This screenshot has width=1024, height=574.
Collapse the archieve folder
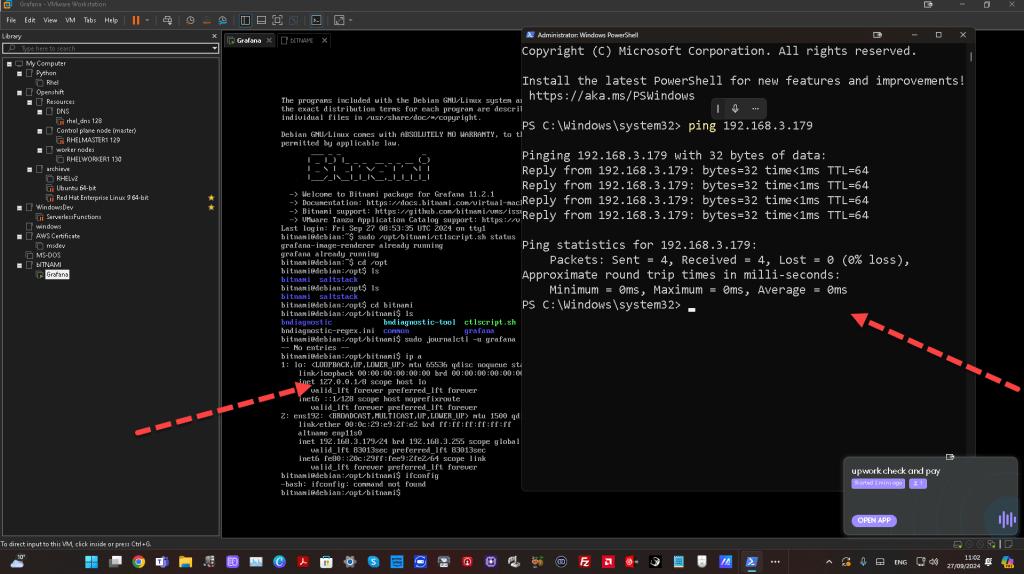(x=29, y=169)
